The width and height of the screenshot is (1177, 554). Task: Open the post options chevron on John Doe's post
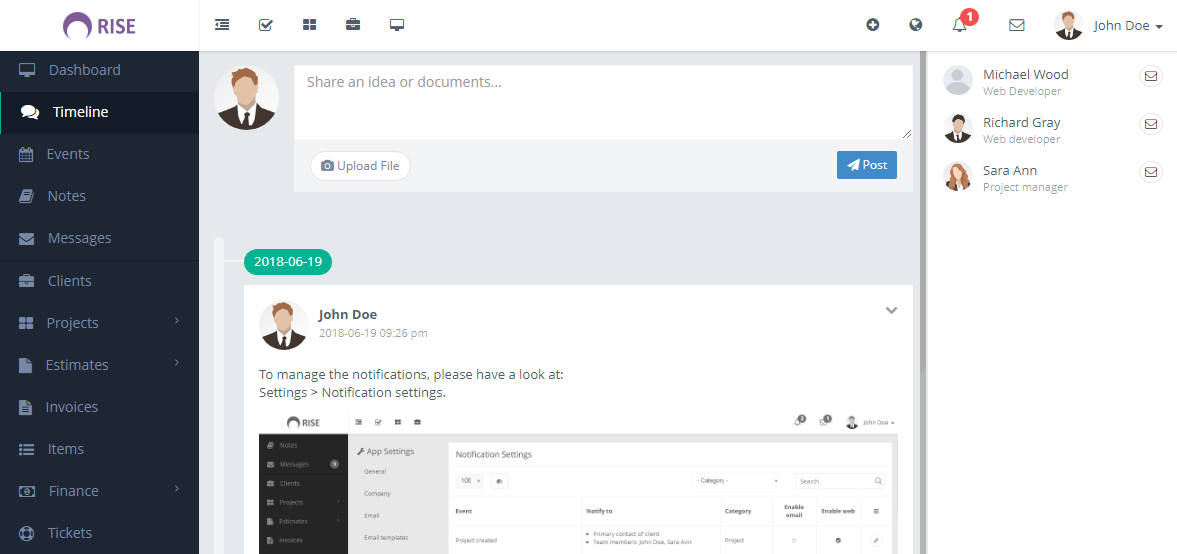point(891,310)
